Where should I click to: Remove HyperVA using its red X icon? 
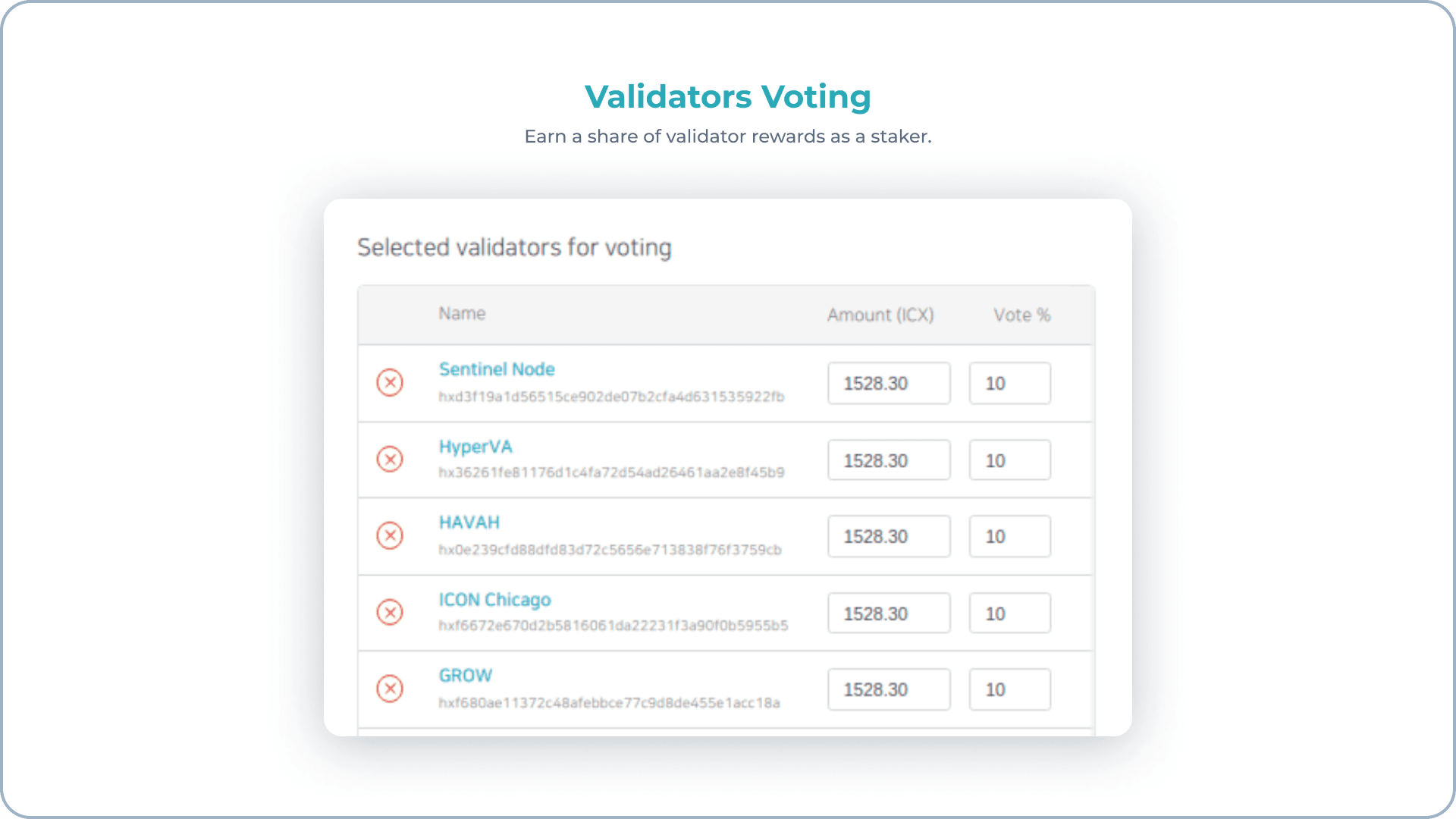click(390, 460)
